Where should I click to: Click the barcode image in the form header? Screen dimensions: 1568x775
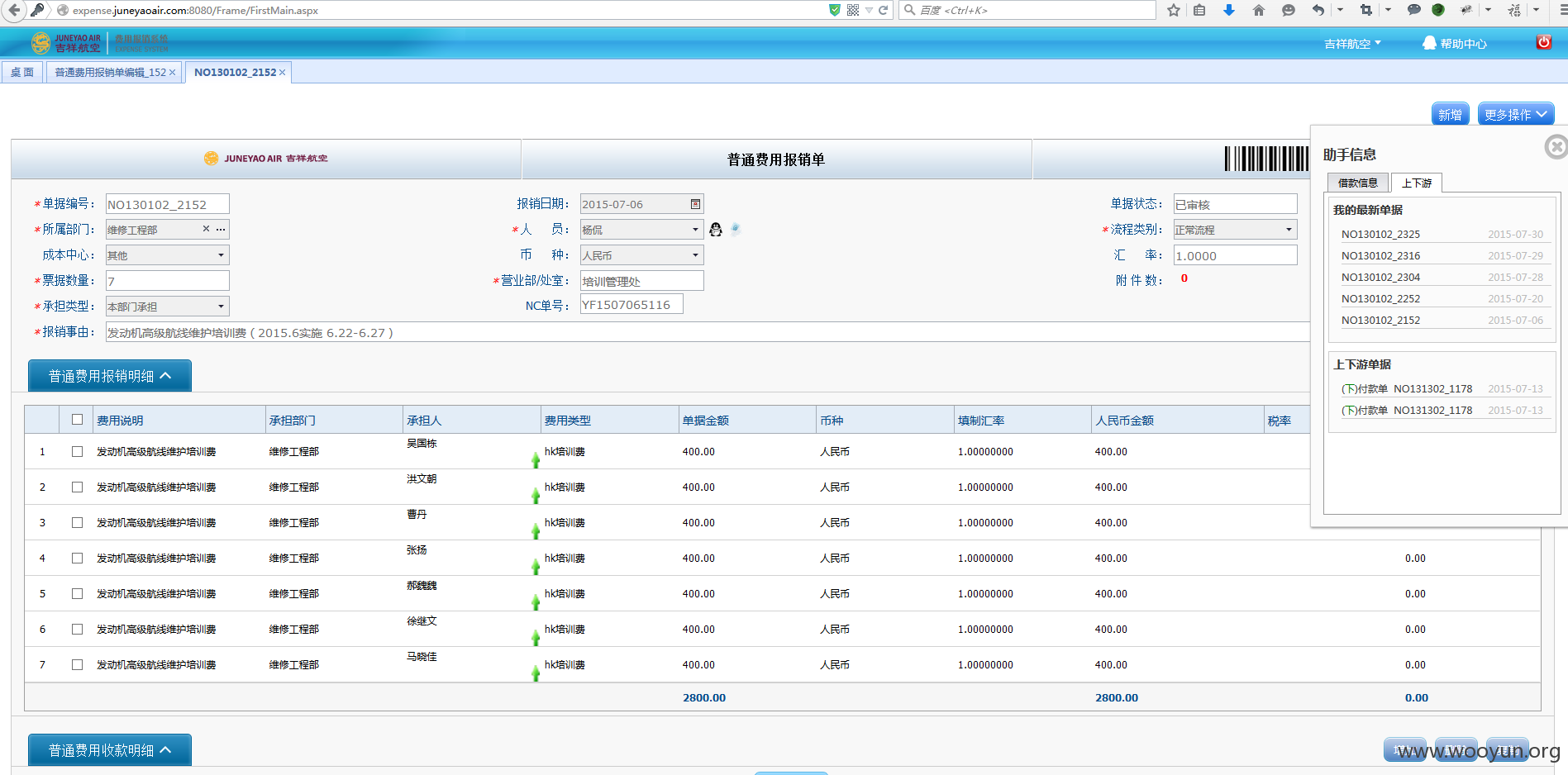pos(1266,159)
